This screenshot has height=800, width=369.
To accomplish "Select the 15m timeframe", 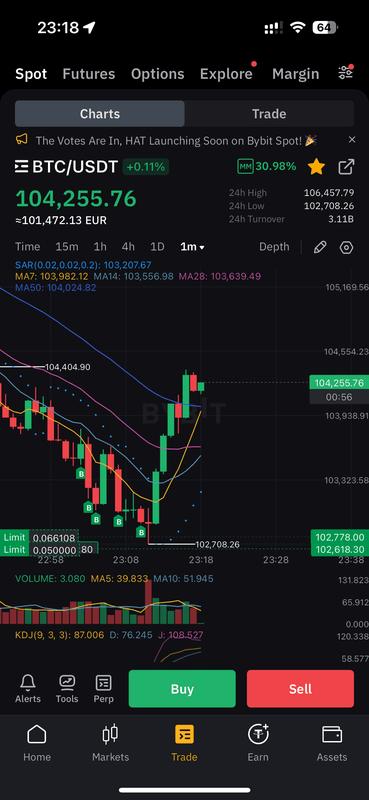I will [x=67, y=247].
